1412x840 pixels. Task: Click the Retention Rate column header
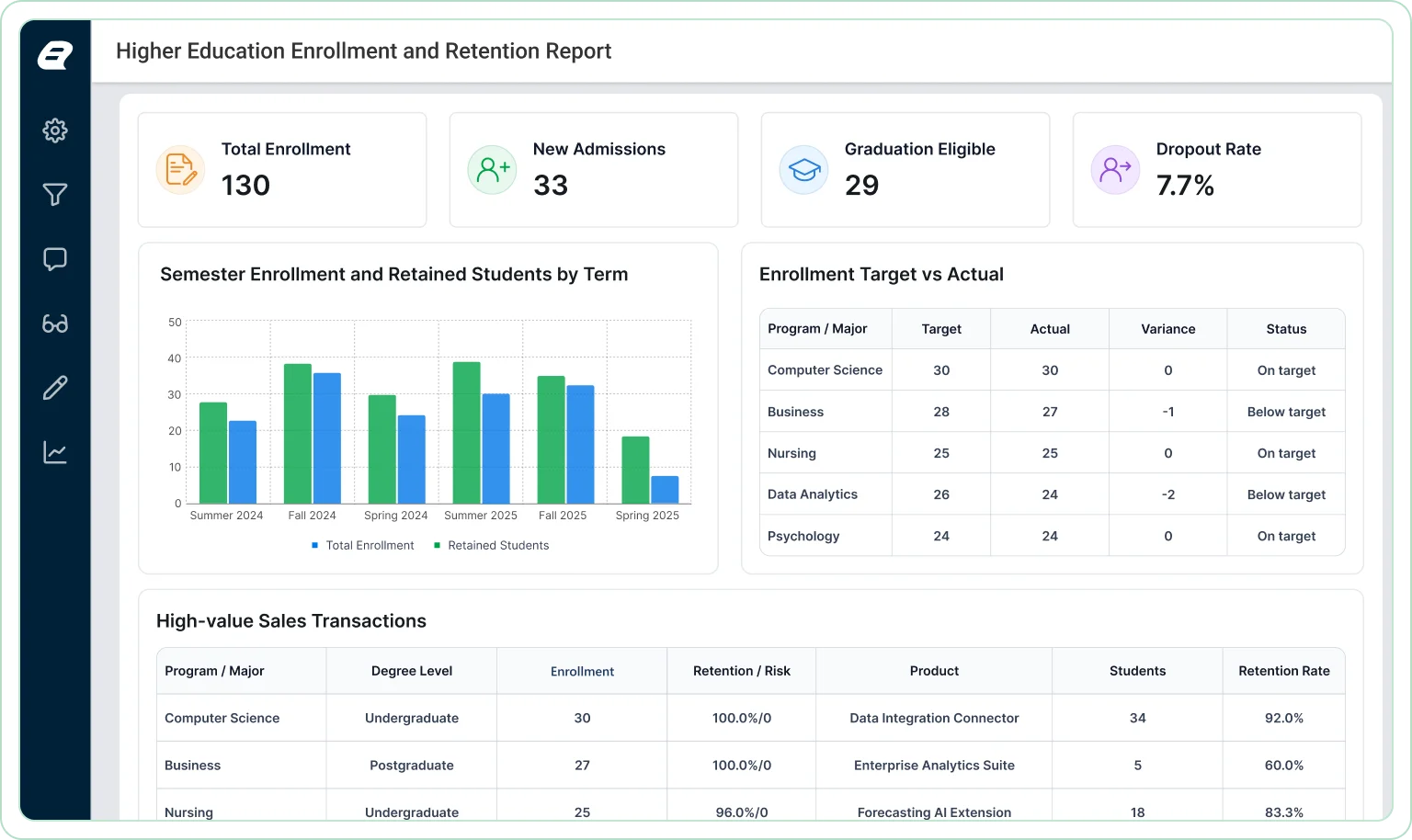pos(1283,671)
